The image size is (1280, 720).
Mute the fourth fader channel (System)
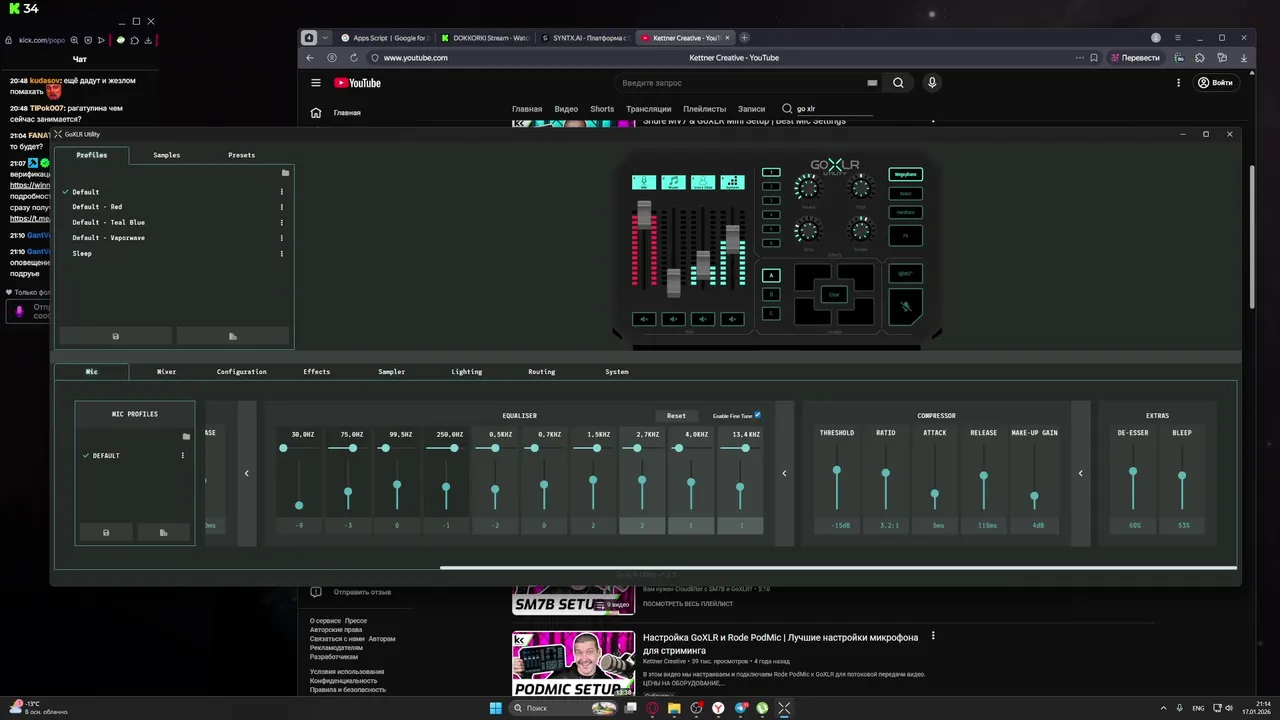tap(733, 319)
